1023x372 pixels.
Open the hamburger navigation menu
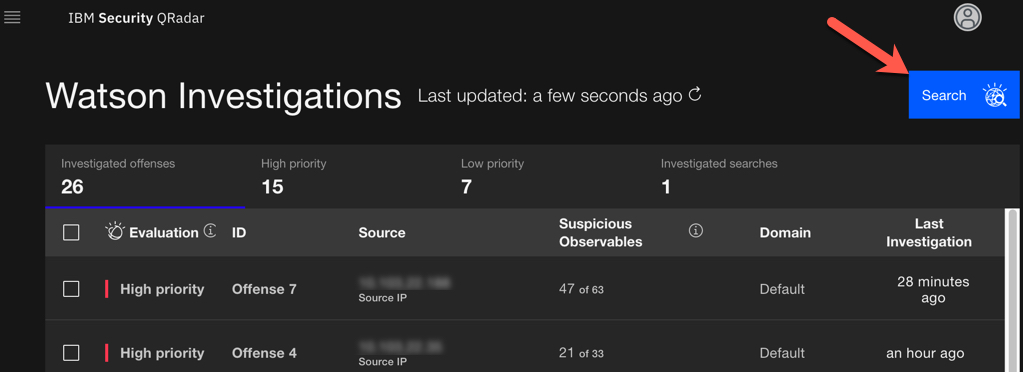pos(12,18)
